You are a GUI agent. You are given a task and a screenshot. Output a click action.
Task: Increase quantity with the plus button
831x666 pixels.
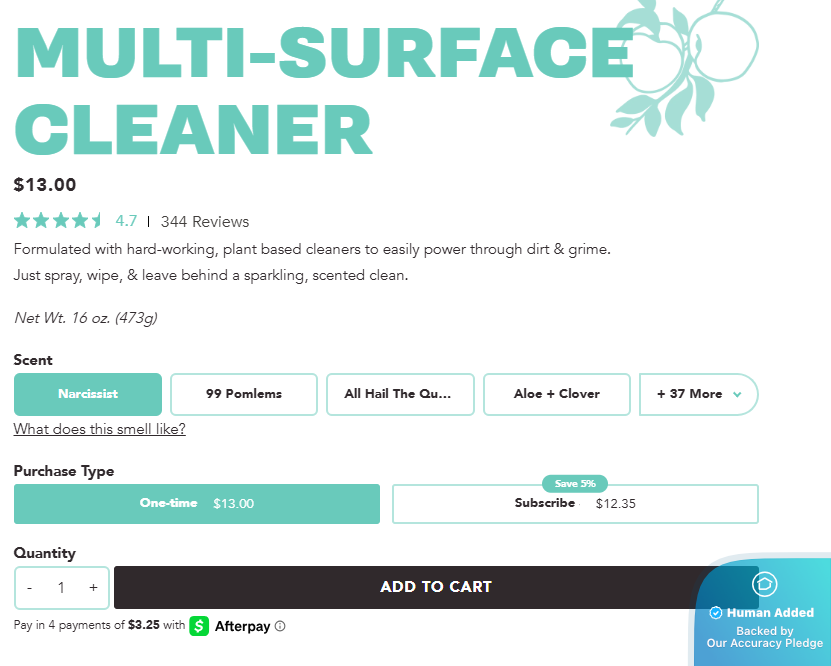coord(93,588)
